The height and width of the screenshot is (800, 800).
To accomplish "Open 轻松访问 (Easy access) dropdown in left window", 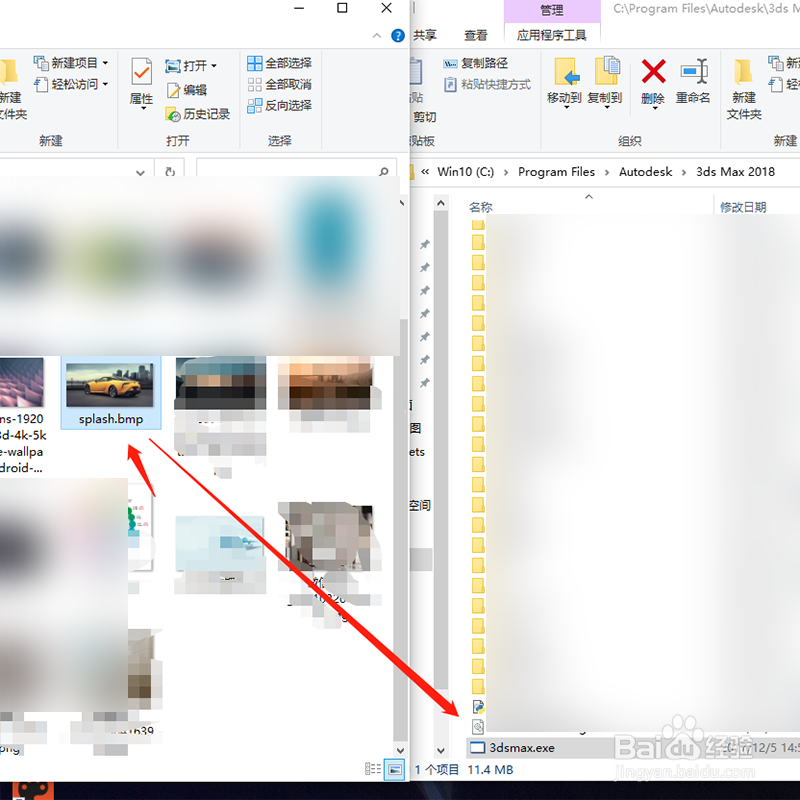I will (x=70, y=84).
